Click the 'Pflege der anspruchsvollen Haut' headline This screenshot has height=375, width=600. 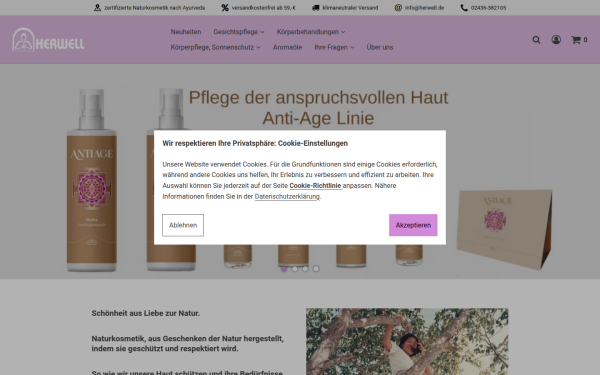(318, 98)
